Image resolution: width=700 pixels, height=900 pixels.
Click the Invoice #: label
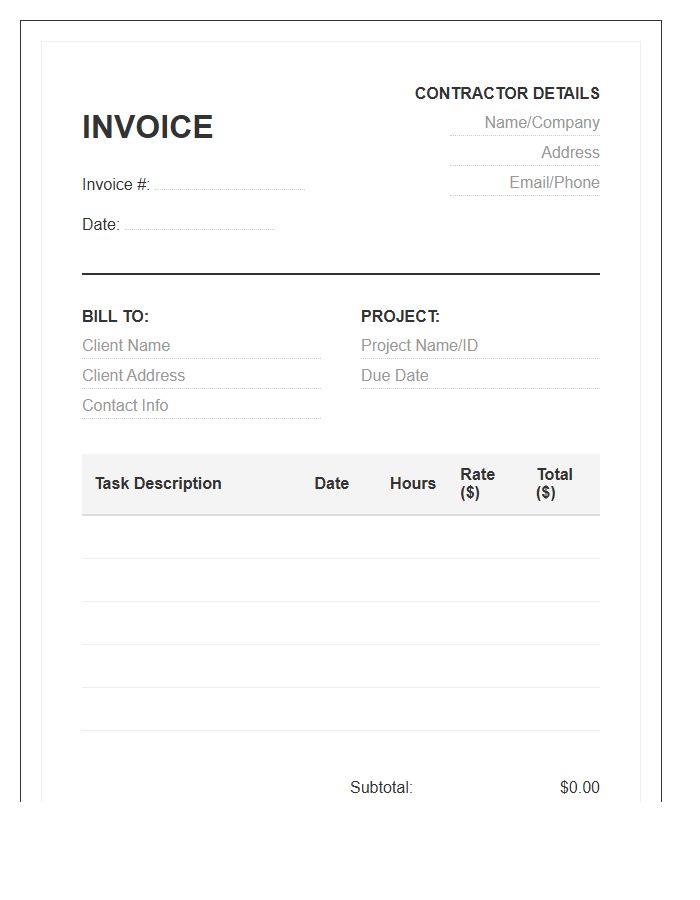coord(116,184)
